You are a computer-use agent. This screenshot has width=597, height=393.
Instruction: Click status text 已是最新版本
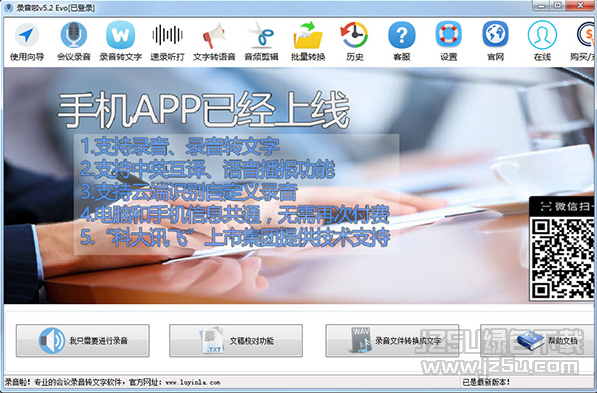point(486,382)
